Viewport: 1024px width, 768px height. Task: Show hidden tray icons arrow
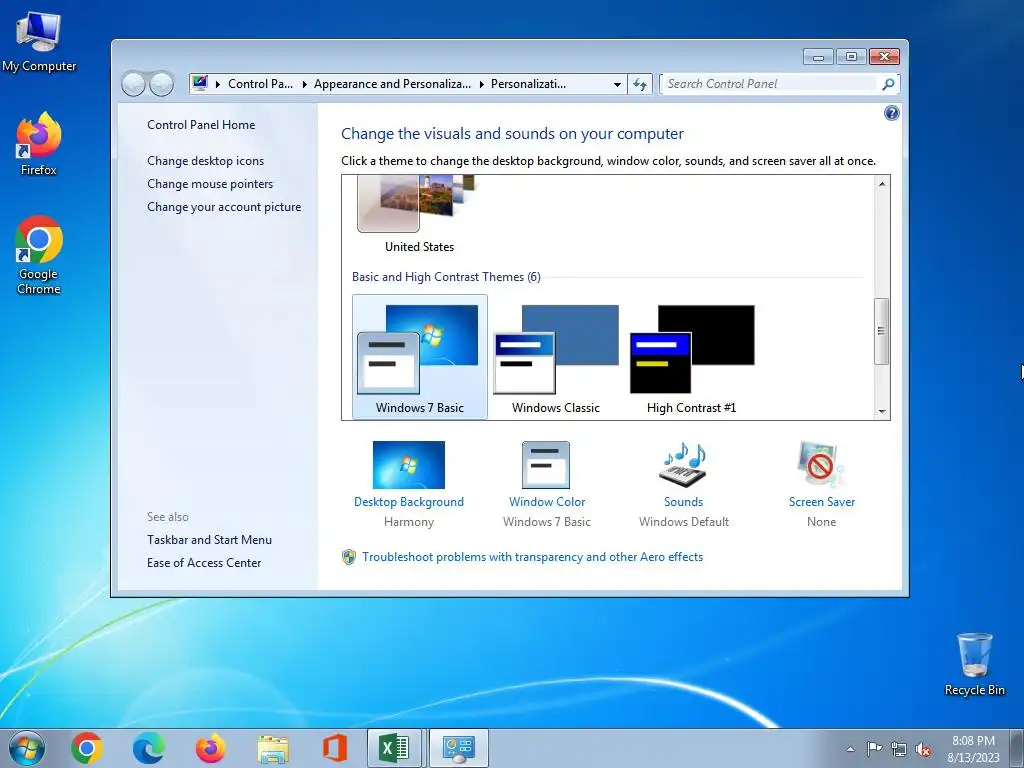pyautogui.click(x=850, y=749)
